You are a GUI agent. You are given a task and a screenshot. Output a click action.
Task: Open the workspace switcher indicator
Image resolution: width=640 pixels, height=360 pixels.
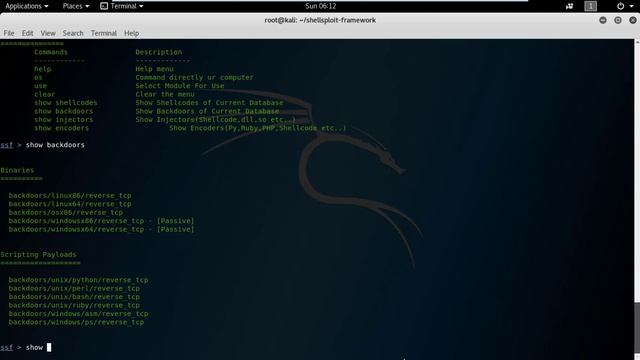tap(590, 6)
